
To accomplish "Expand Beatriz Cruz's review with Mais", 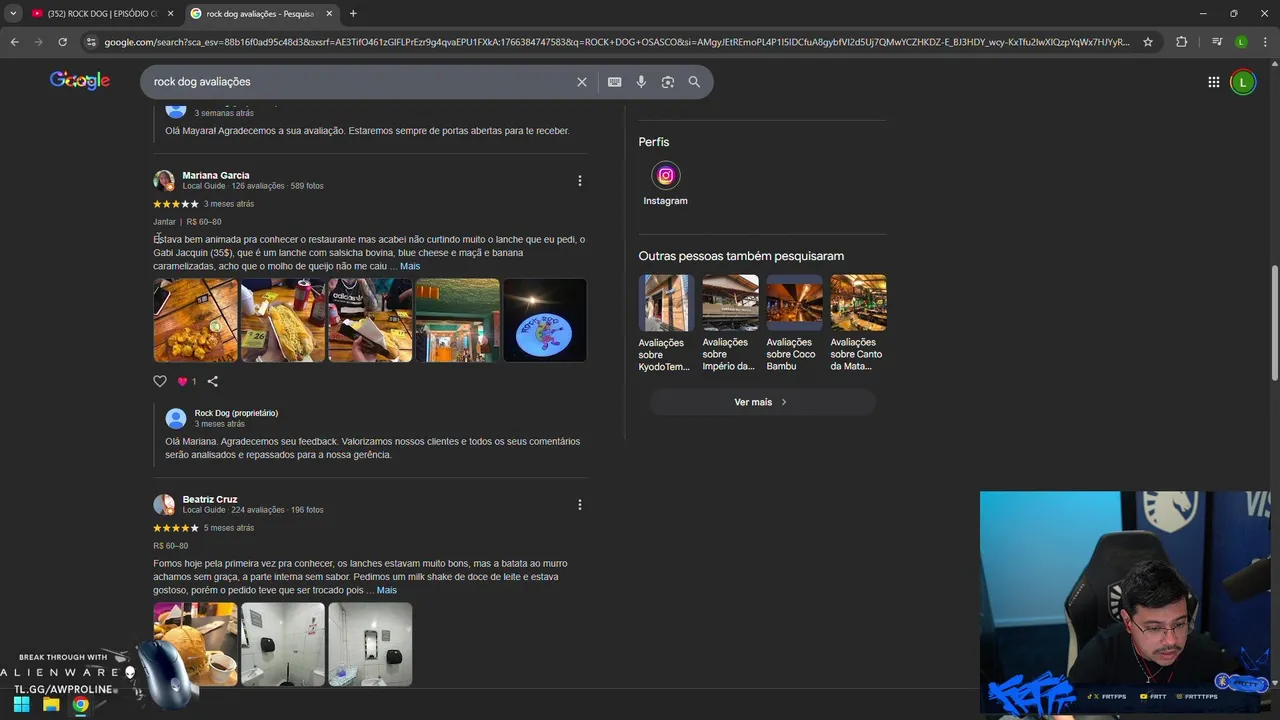I will coord(386,591).
